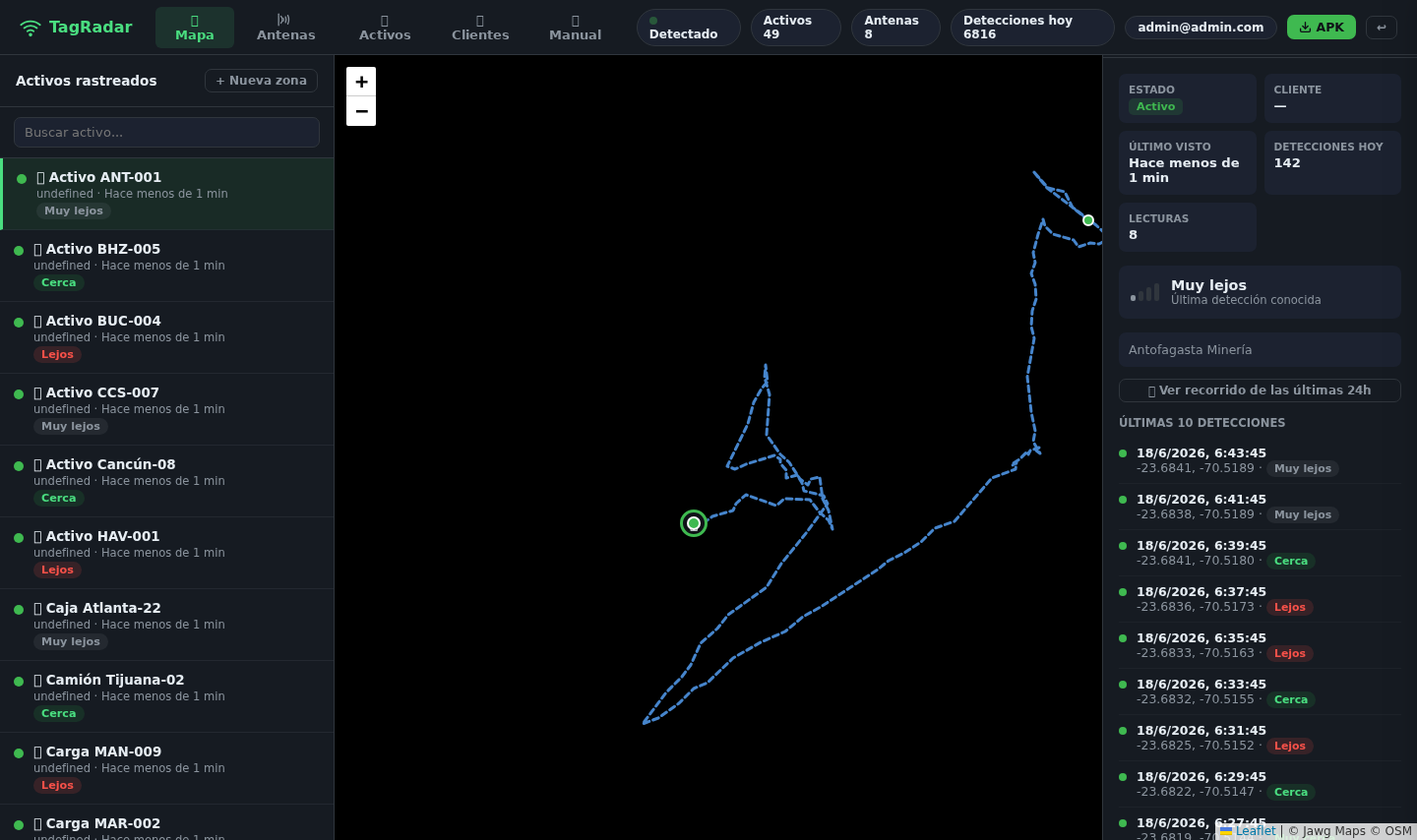Image resolution: width=1417 pixels, height=840 pixels.
Task: Select detection 18/6/2026, 6:33:45
Action: click(x=1260, y=691)
